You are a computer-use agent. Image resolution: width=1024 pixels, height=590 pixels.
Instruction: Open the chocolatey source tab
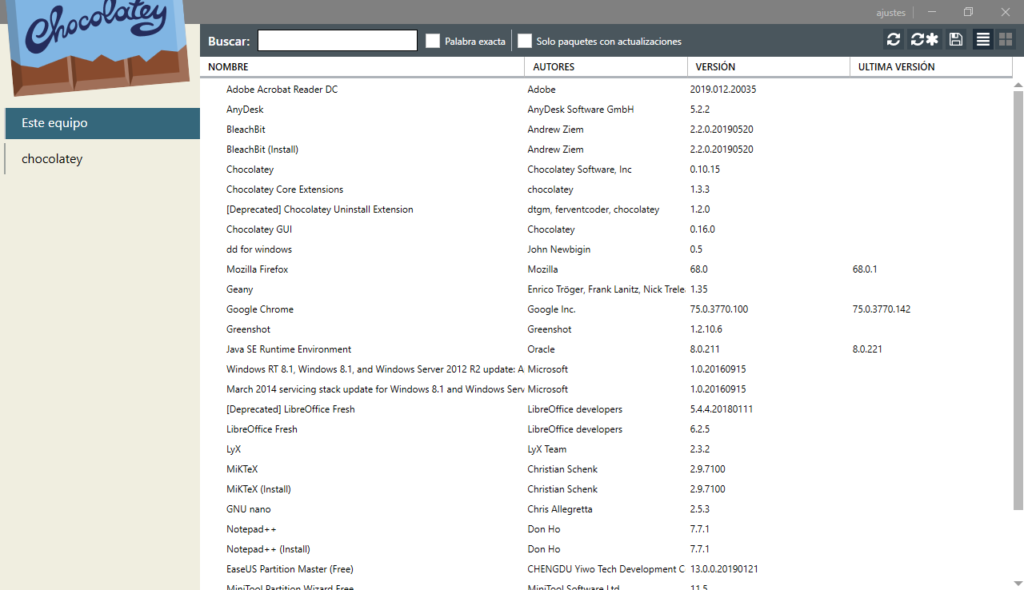103,159
